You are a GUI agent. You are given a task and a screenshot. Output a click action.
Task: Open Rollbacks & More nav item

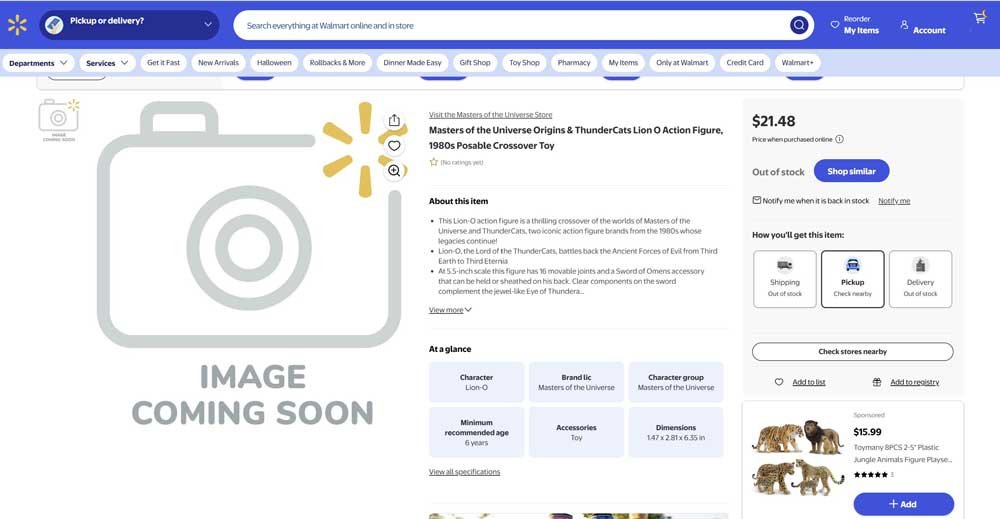[x=337, y=63]
